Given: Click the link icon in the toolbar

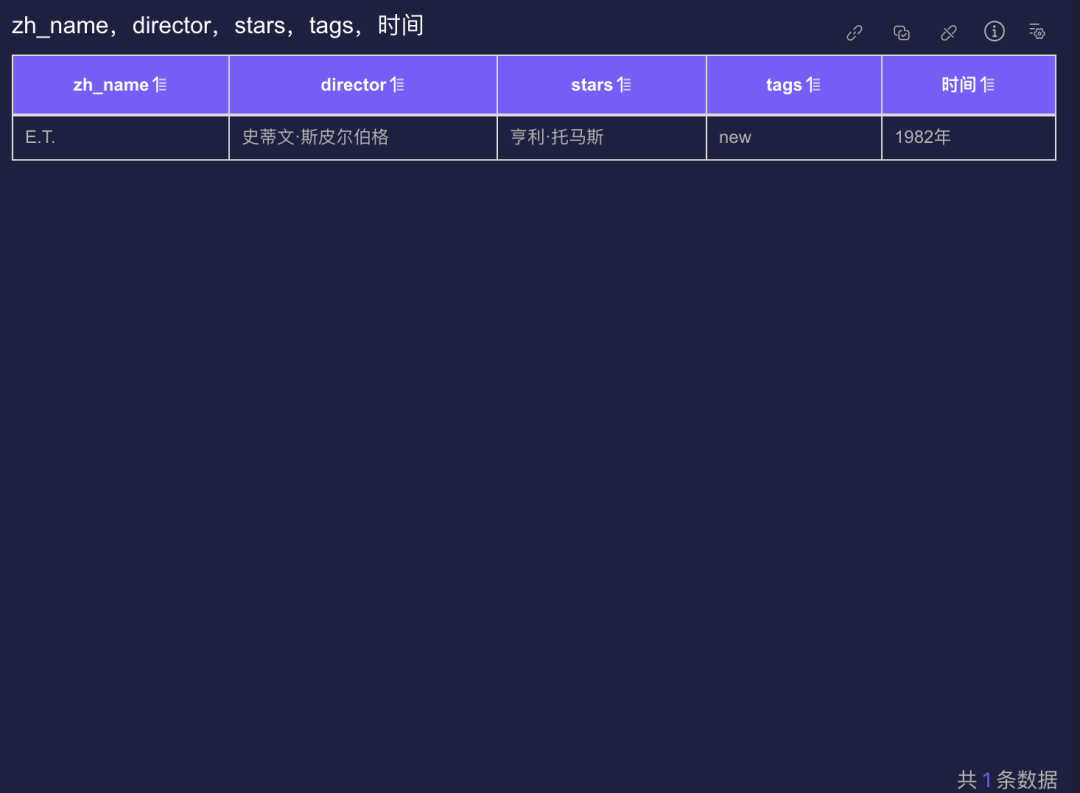Looking at the screenshot, I should [854, 32].
